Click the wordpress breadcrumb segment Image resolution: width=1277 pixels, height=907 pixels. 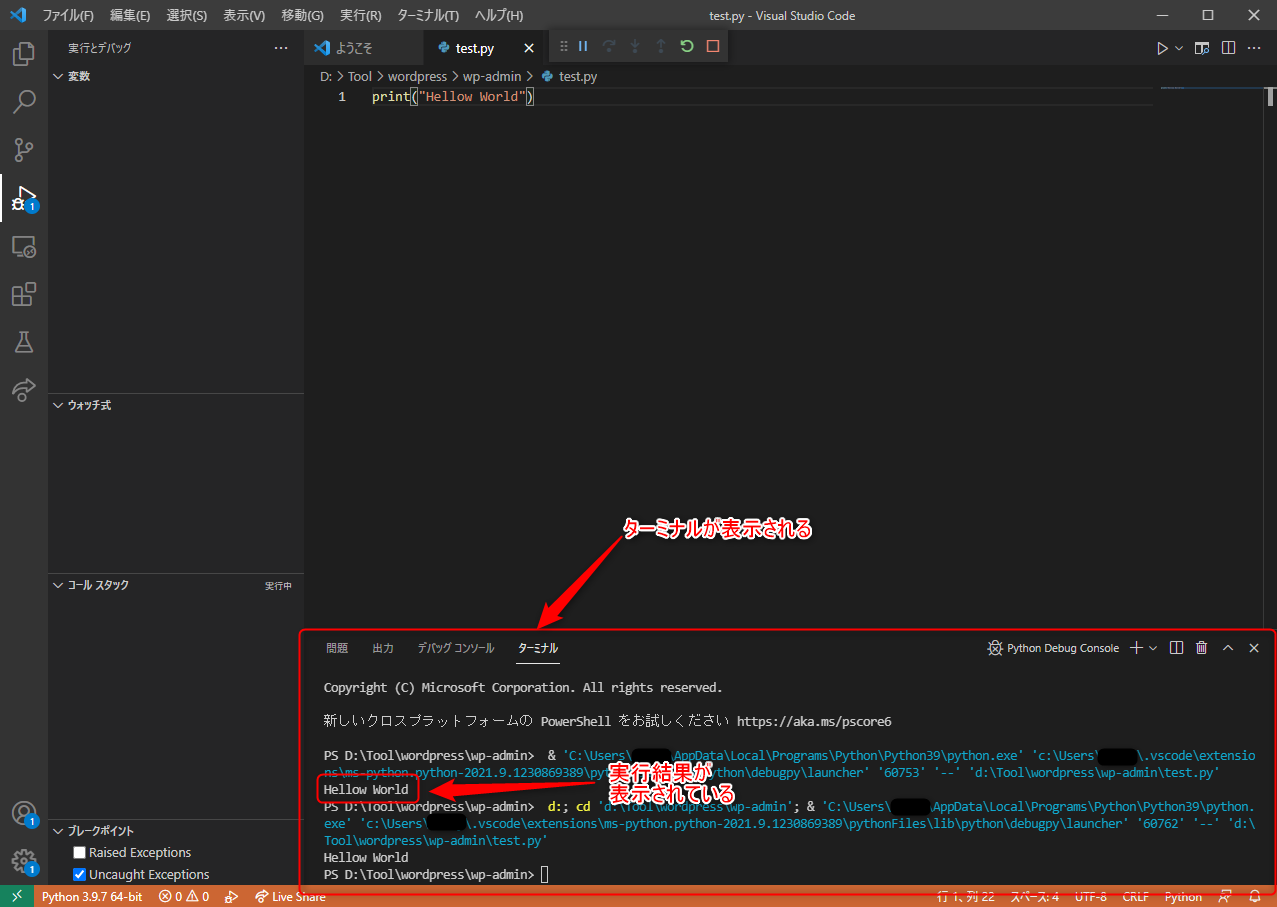click(x=417, y=76)
